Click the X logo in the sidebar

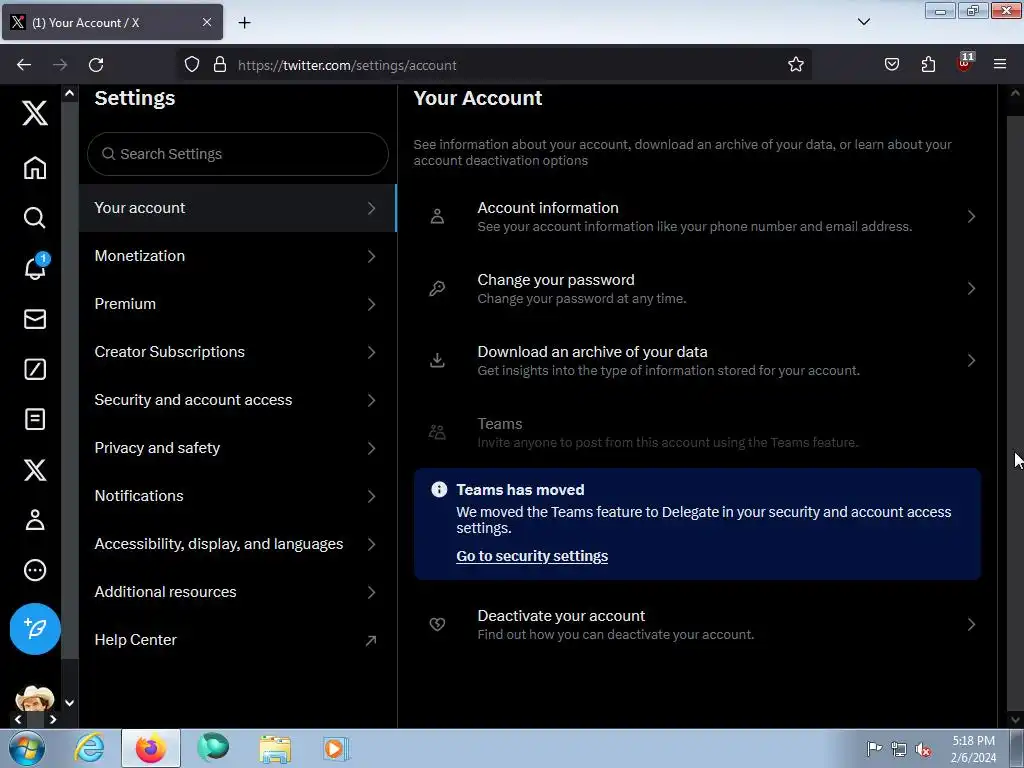[35, 113]
